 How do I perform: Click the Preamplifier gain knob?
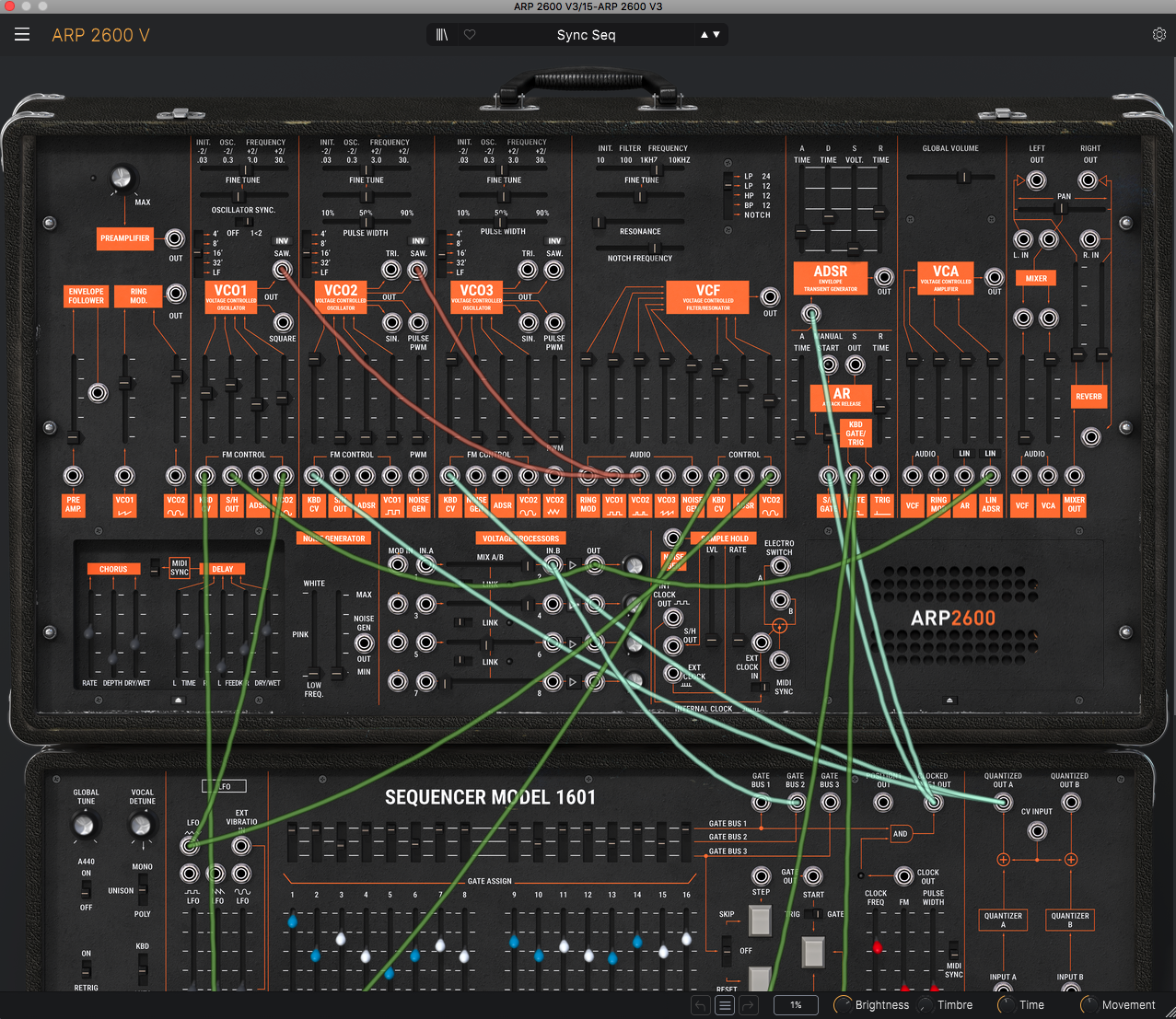122,177
